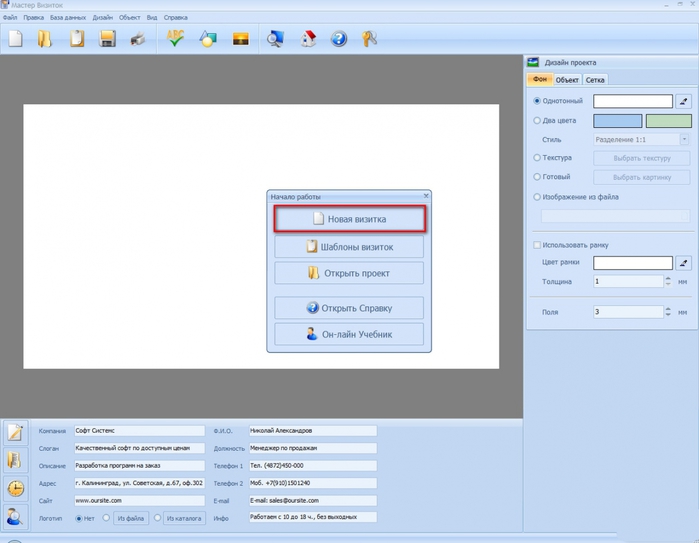The width and height of the screenshot is (699, 543).
Task: Adjust the Поля spinner arrows
Action: [668, 312]
